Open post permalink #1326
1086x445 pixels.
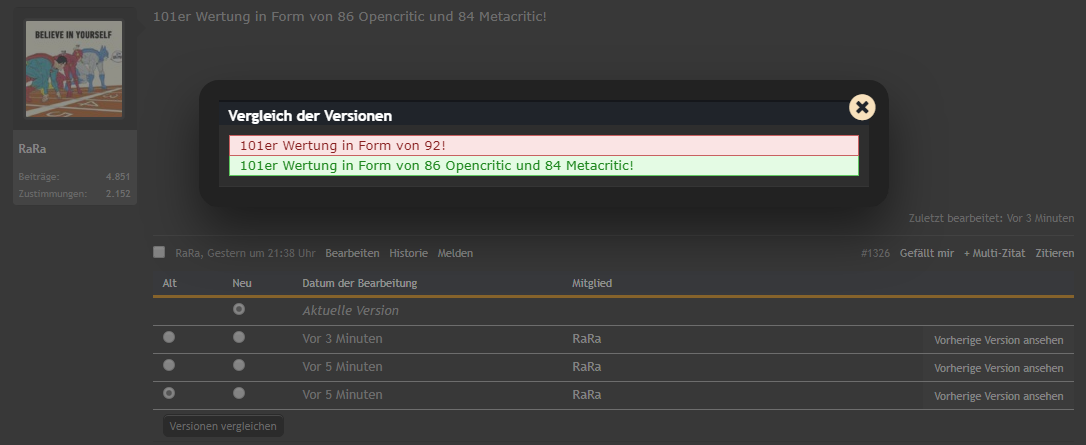click(875, 253)
